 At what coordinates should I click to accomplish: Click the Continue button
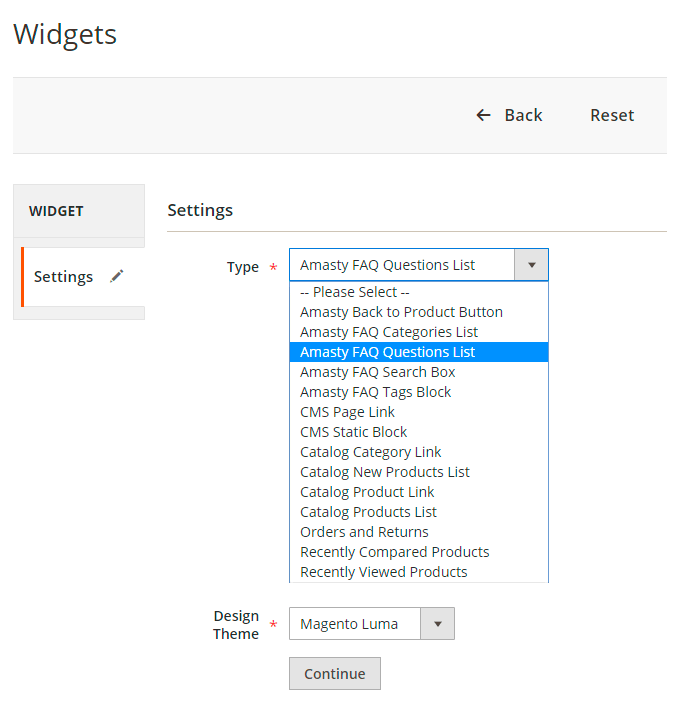(x=335, y=674)
